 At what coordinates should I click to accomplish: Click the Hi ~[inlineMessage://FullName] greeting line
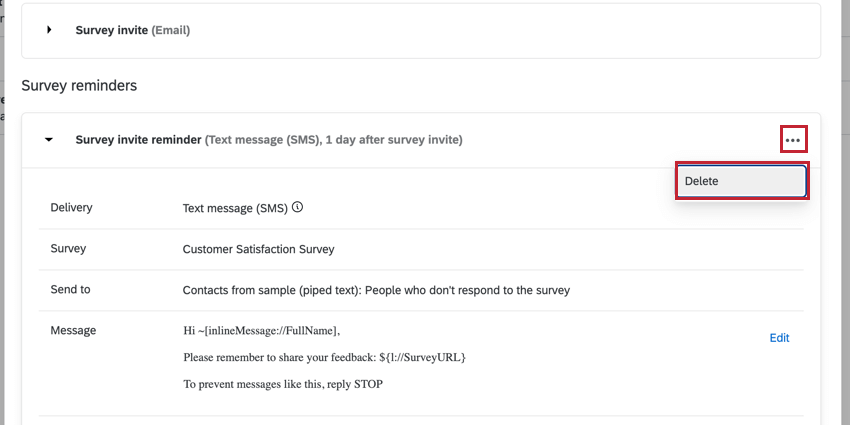pyautogui.click(x=262, y=330)
